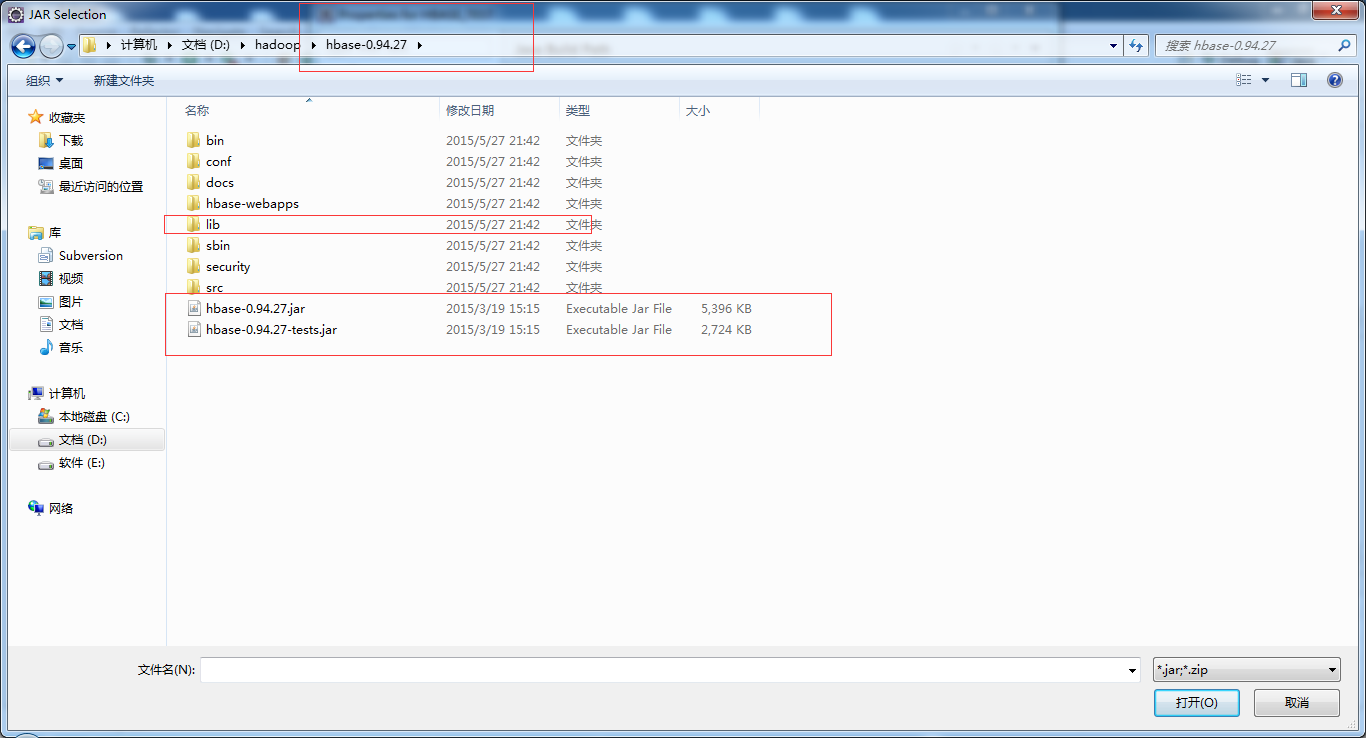
Task: Select 文档 (D:) in the address breadcrumb
Action: pyautogui.click(x=206, y=45)
